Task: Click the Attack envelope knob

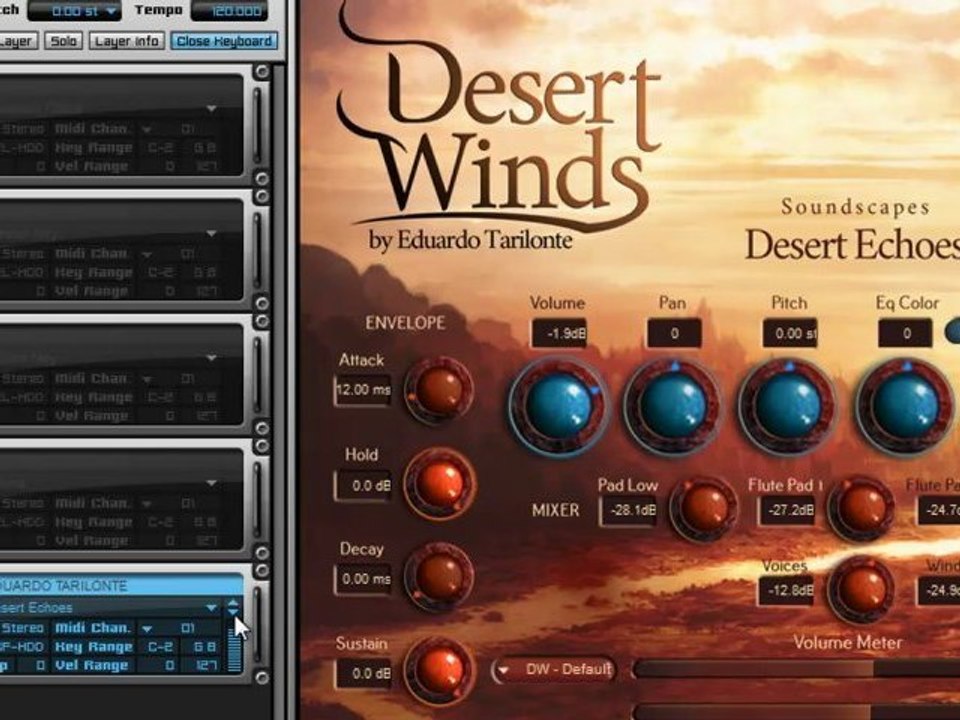Action: coord(438,391)
